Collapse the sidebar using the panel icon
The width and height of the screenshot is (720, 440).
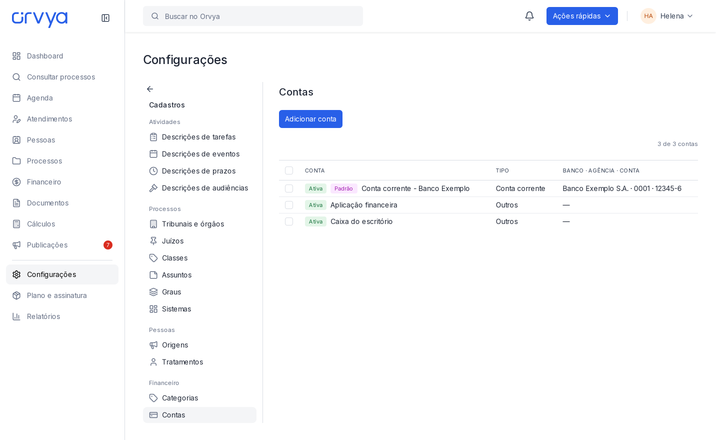105,18
